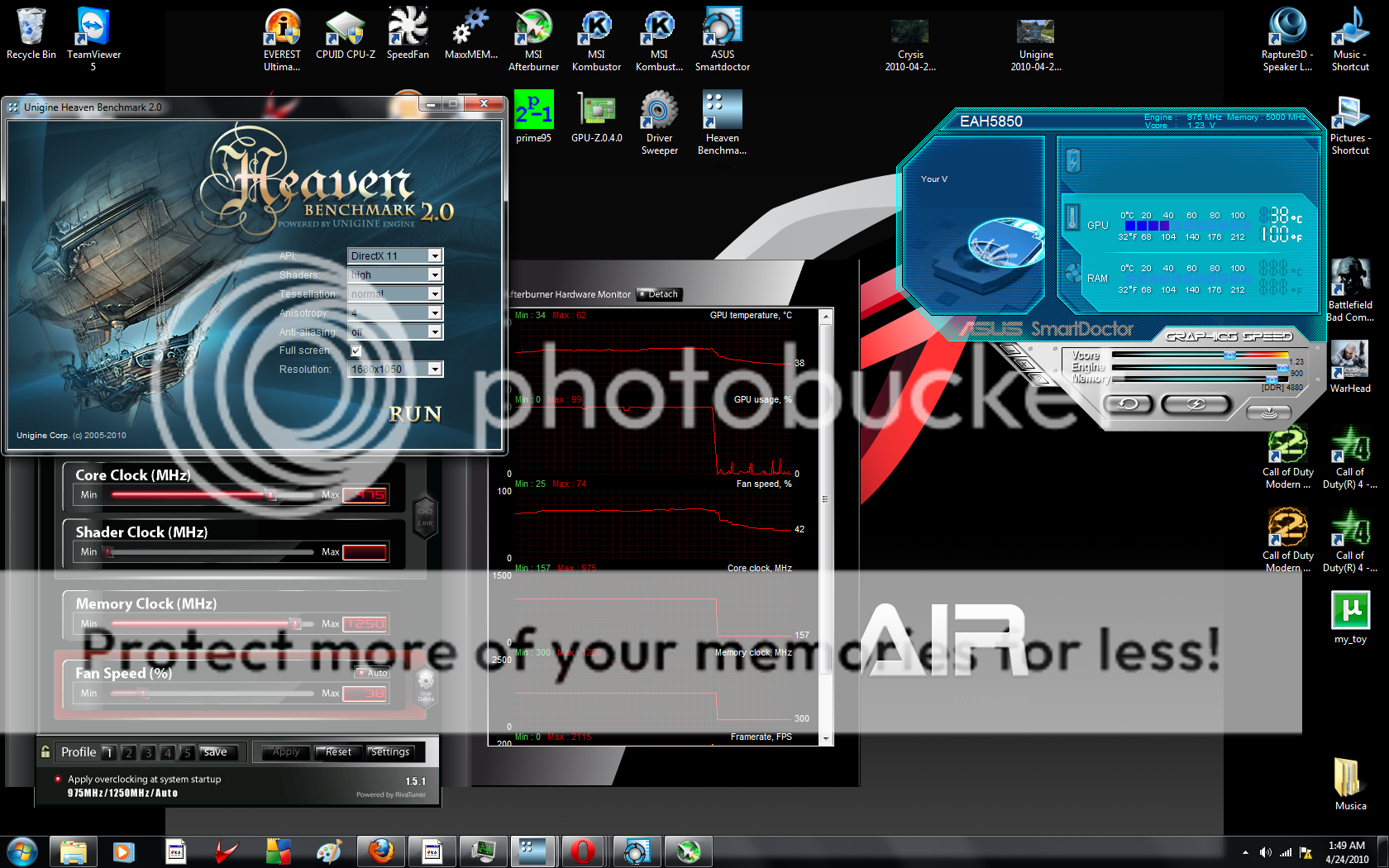Click the Fan Speed value field 38
Image resolution: width=1389 pixels, height=868 pixels.
pyautogui.click(x=365, y=693)
